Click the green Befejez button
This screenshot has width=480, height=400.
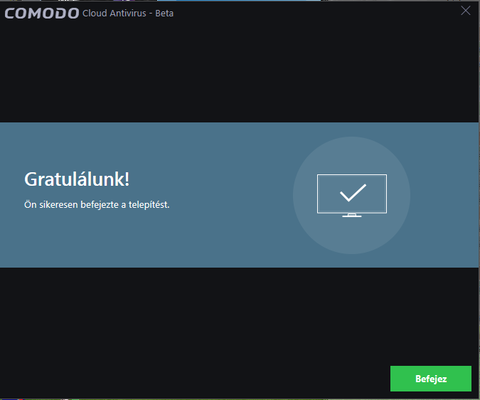431,379
